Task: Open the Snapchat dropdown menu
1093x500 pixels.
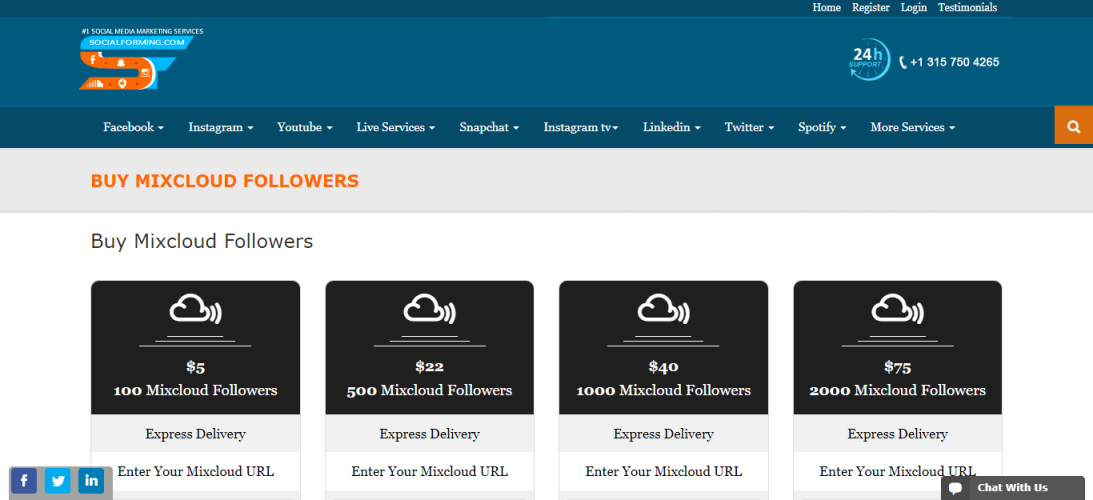Action: click(x=489, y=127)
